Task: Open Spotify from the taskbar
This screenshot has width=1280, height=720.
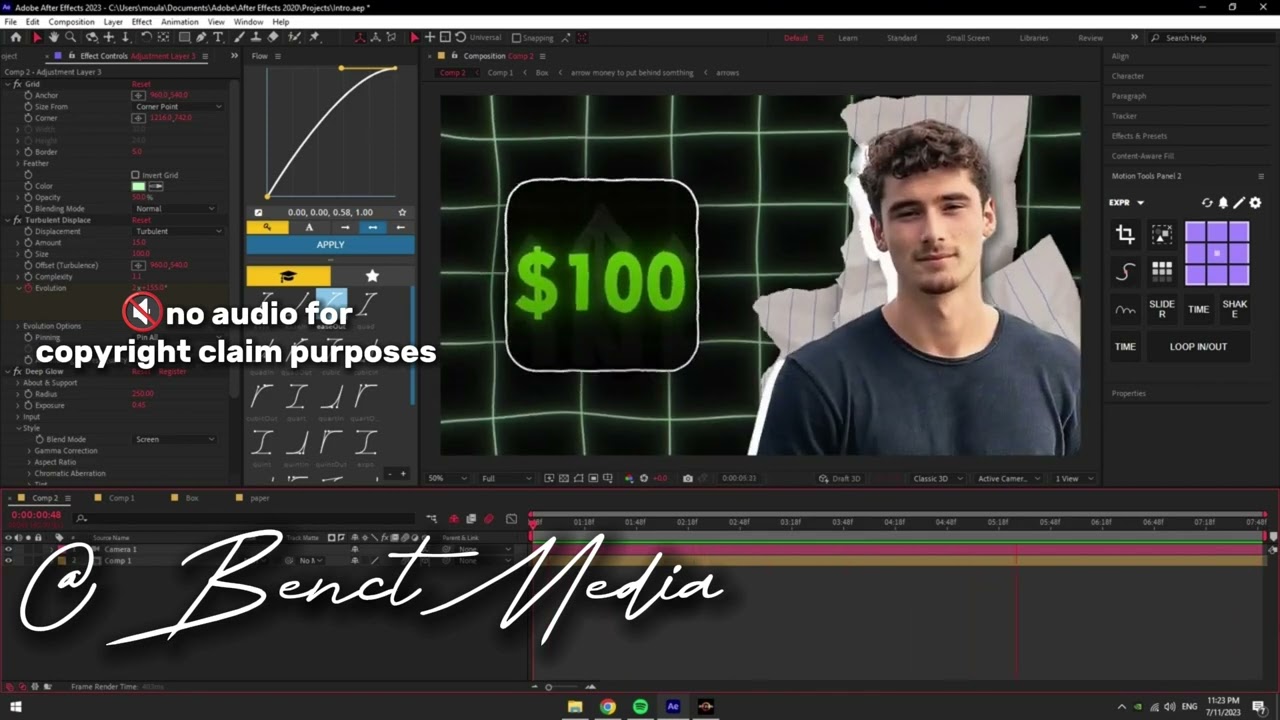Action: [x=640, y=707]
